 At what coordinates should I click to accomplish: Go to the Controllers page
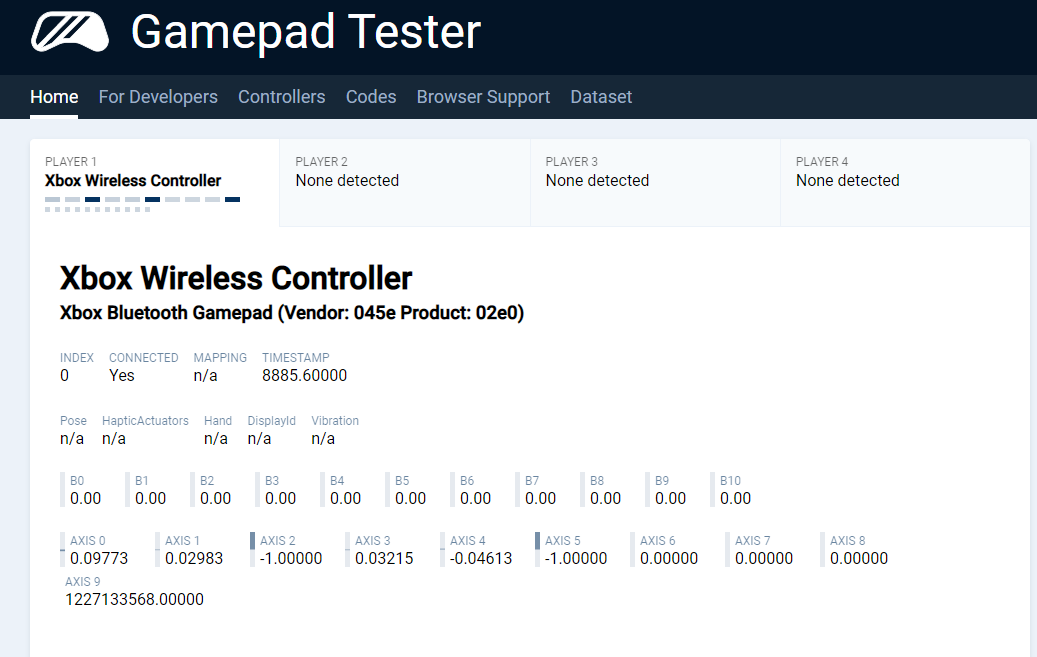(x=282, y=97)
